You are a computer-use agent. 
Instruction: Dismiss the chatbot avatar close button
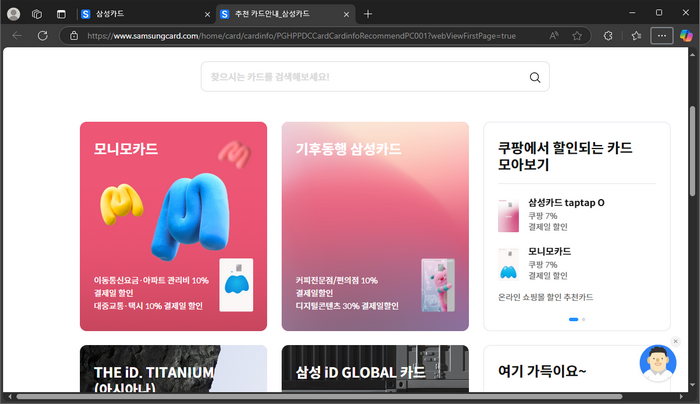pos(675,342)
